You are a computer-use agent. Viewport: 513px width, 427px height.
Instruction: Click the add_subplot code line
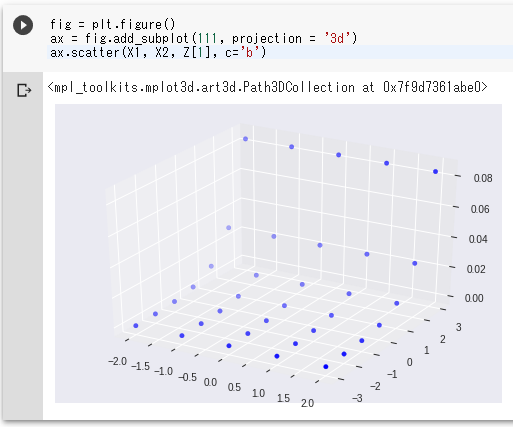point(203,38)
